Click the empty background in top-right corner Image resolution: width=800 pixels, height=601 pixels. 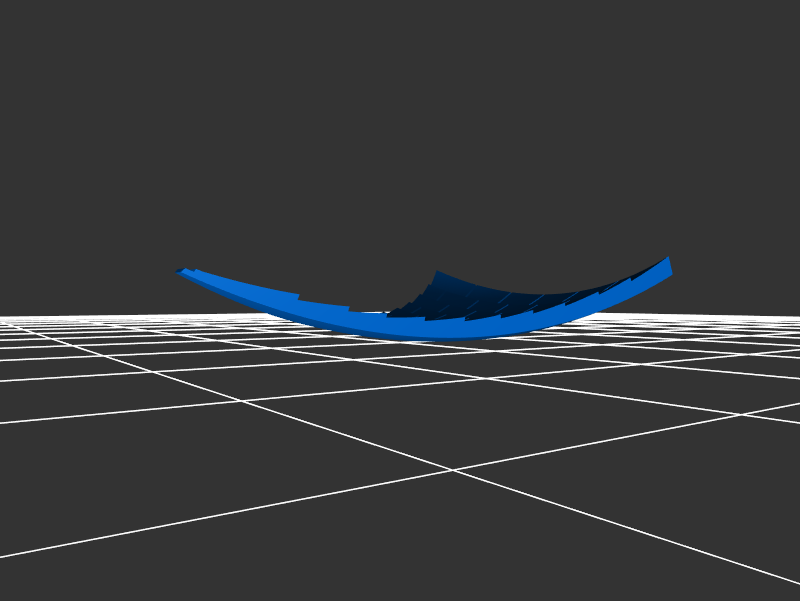tap(760, 40)
